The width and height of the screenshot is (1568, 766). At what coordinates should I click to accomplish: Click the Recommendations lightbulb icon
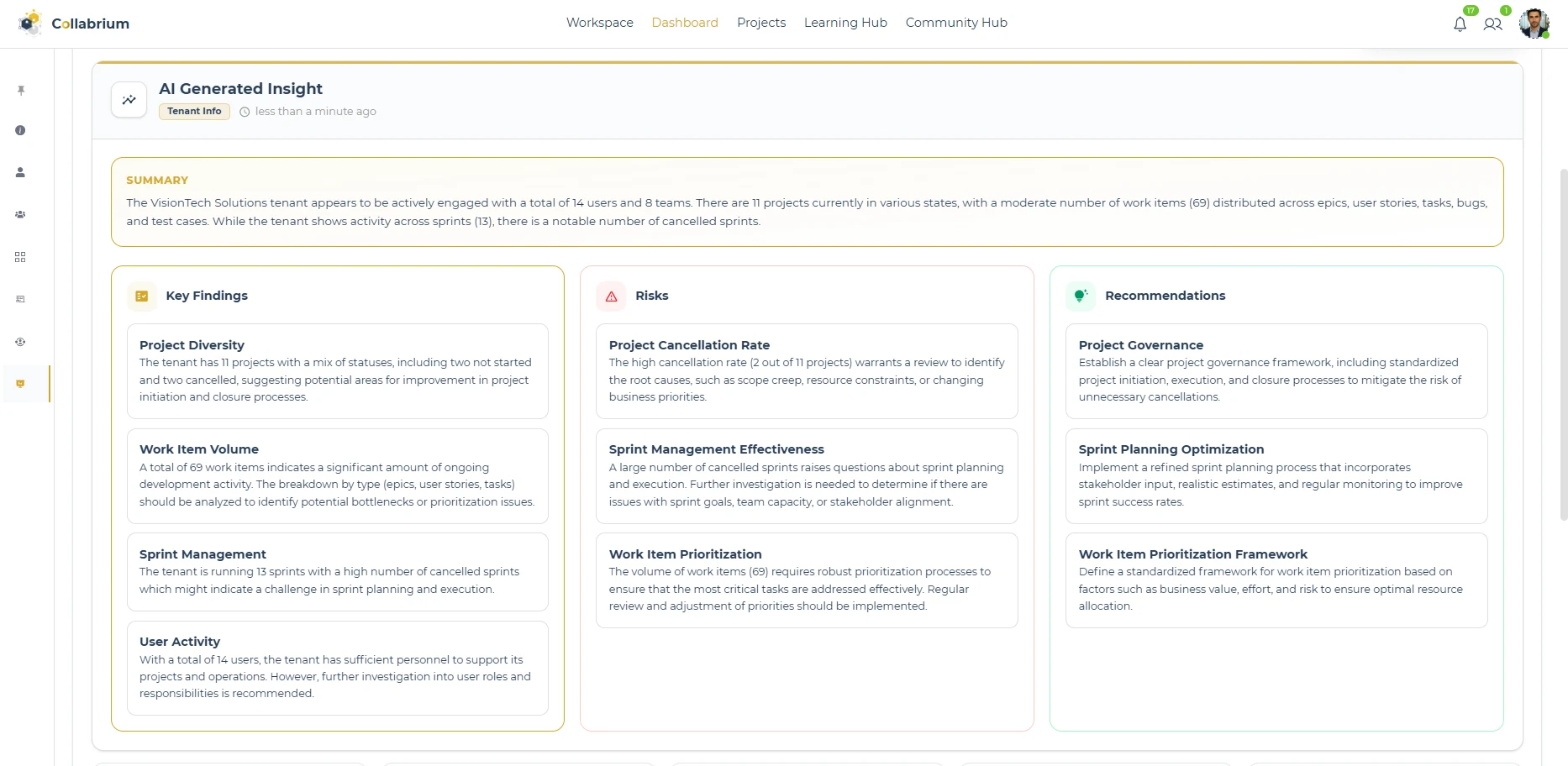click(1081, 296)
